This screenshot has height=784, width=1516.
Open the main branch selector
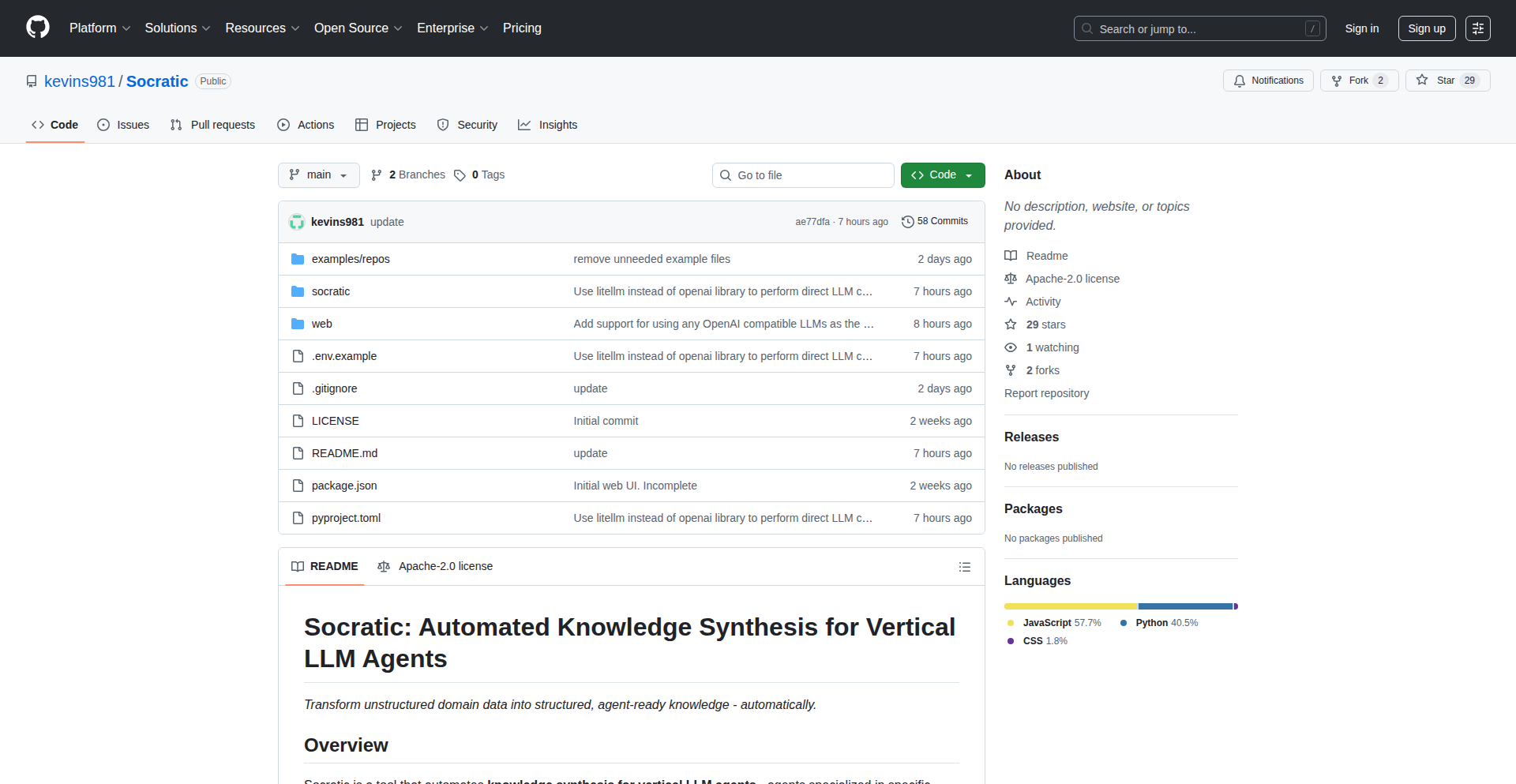pyautogui.click(x=318, y=174)
